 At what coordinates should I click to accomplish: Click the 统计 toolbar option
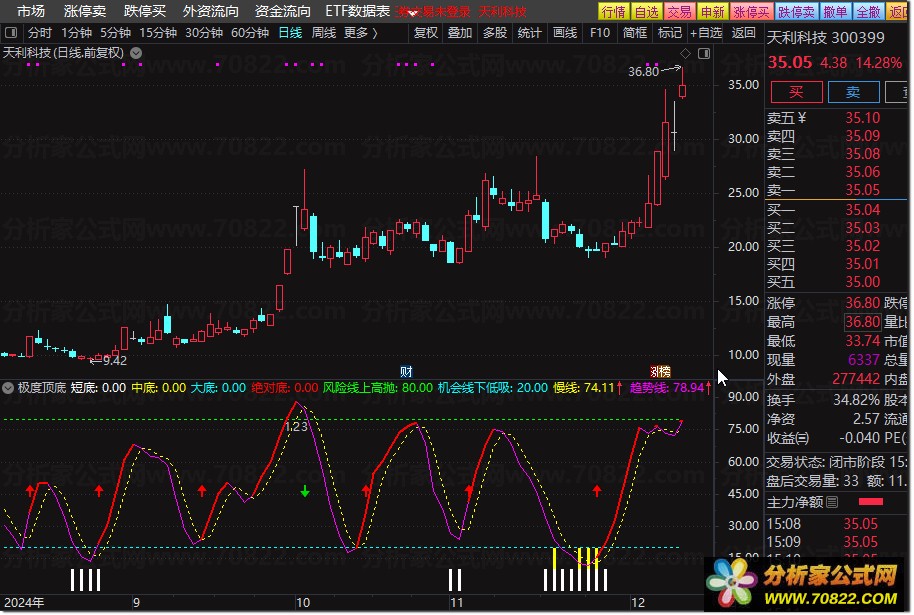(x=530, y=33)
